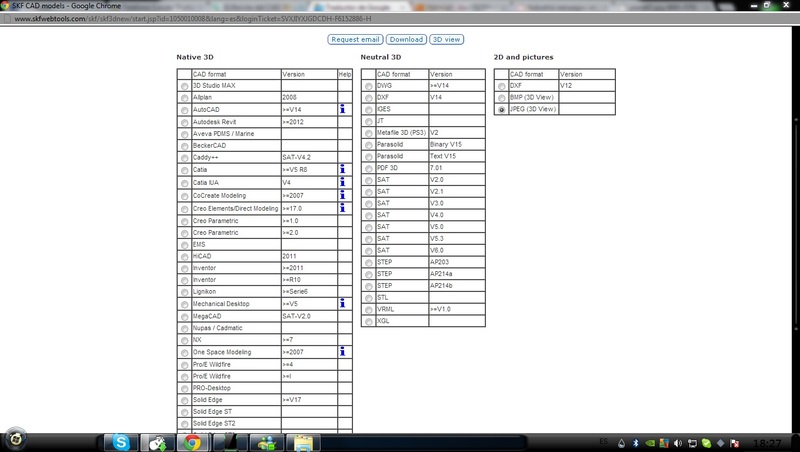Choose the Inventor >=2011 radio option
Image resolution: width=800 pixels, height=452 pixels.
point(185,269)
